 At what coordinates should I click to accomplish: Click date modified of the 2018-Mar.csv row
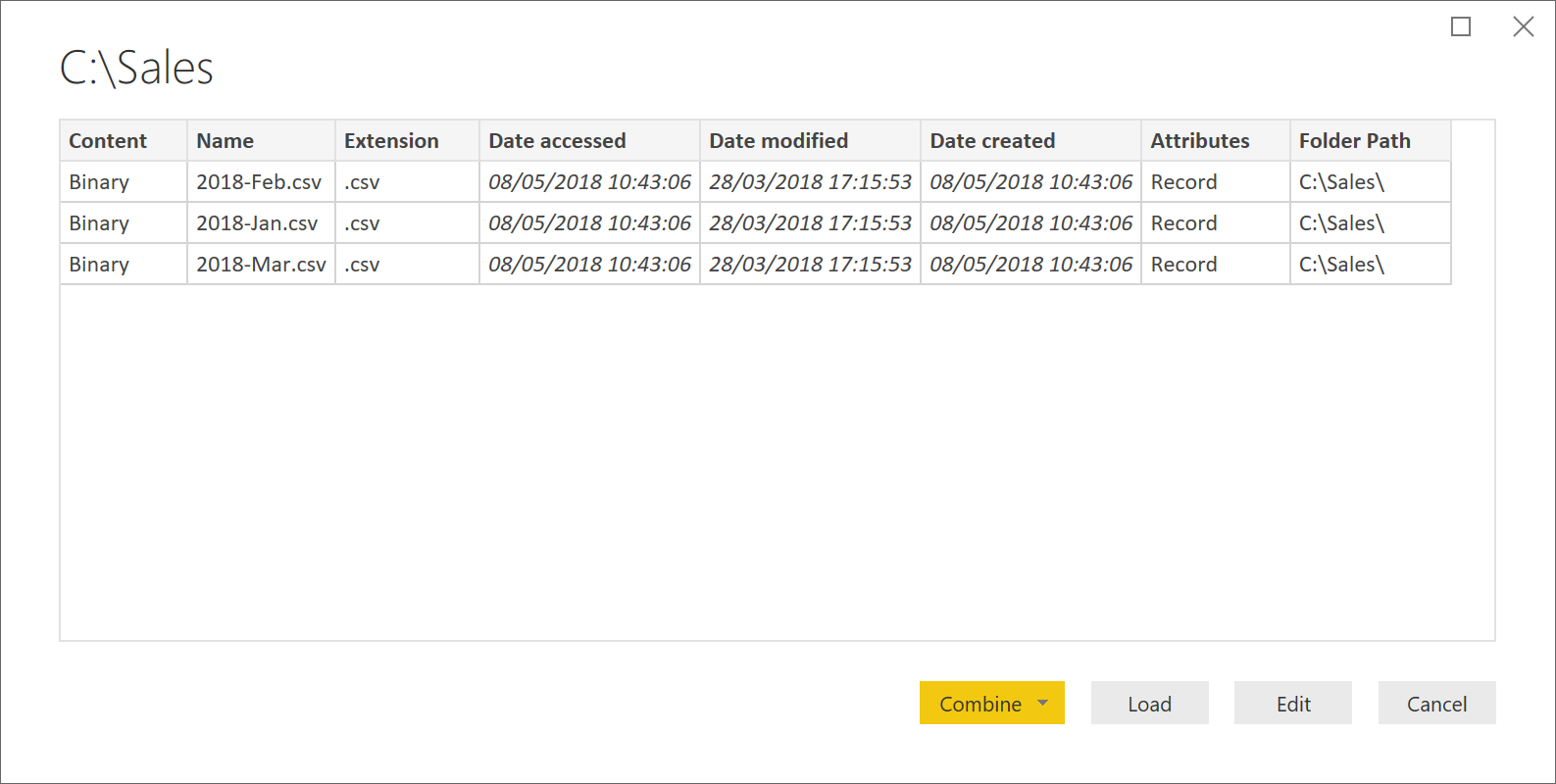810,265
